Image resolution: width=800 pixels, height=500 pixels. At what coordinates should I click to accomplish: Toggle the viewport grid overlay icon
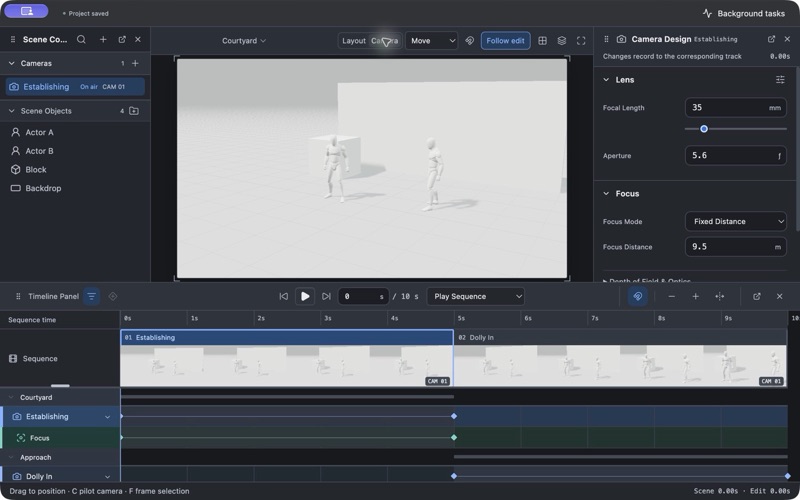coord(542,41)
